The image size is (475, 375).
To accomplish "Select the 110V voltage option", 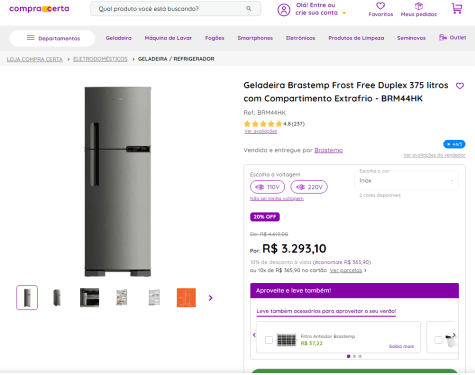I will pyautogui.click(x=267, y=187).
